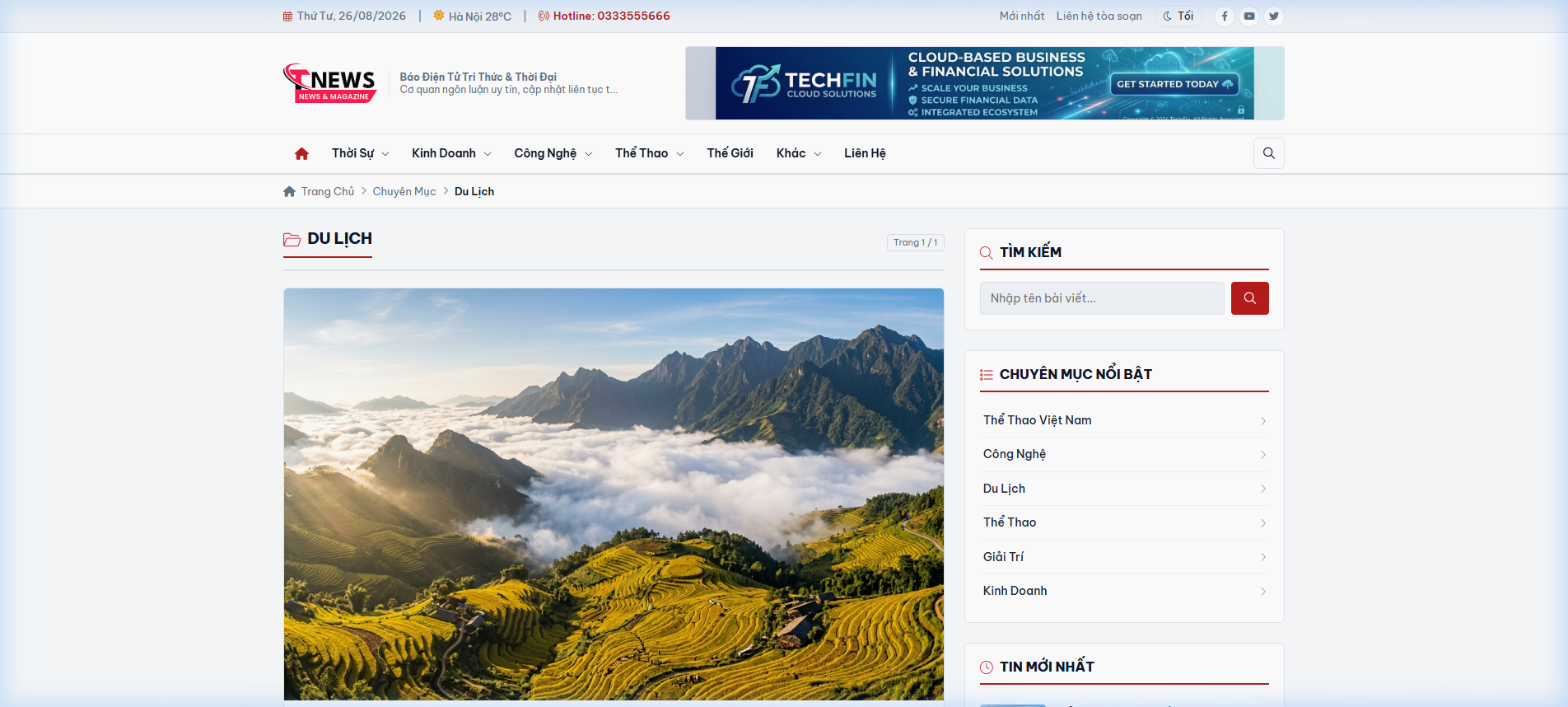Open the Facebook social icon
The height and width of the screenshot is (707, 1568).
coord(1225,16)
